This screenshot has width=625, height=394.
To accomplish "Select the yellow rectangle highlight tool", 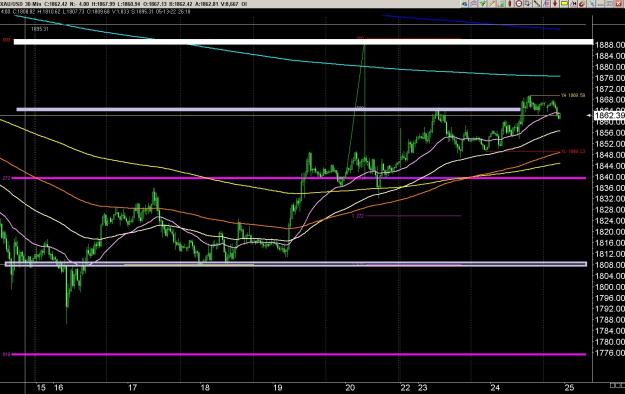I will [x=564, y=4].
